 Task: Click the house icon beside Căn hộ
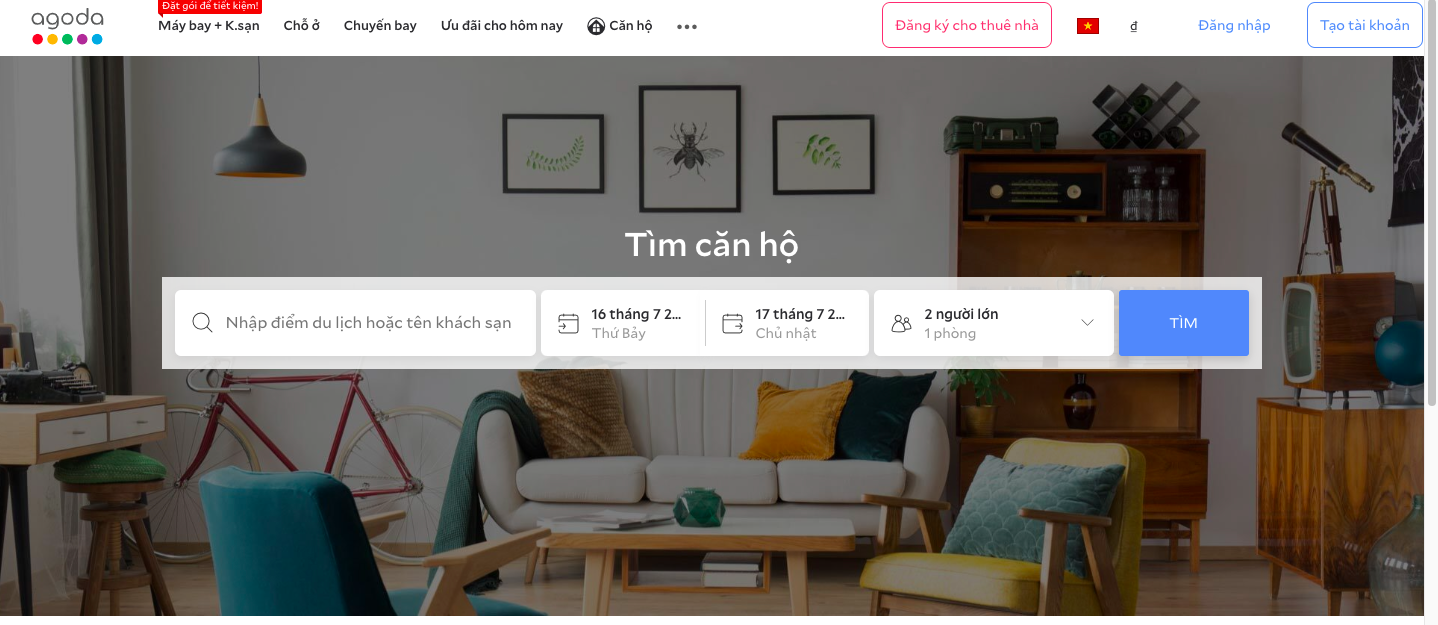[x=596, y=26]
